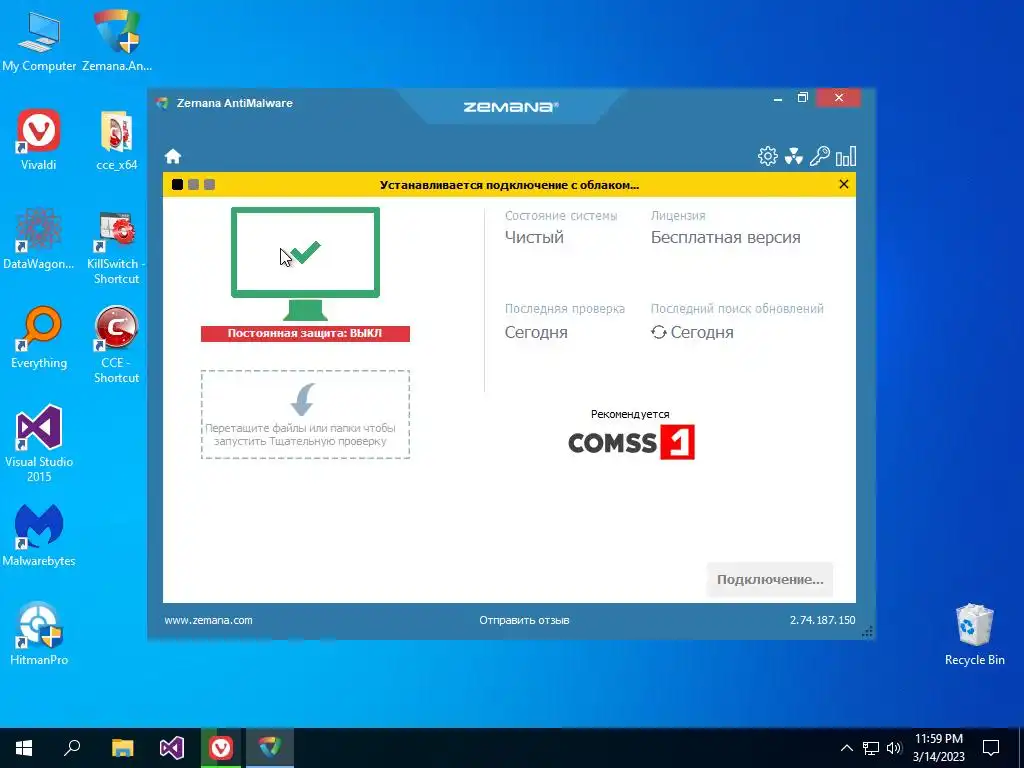Click the drag-and-drop deep scan box
Screen dimensions: 1024x768
pos(305,415)
